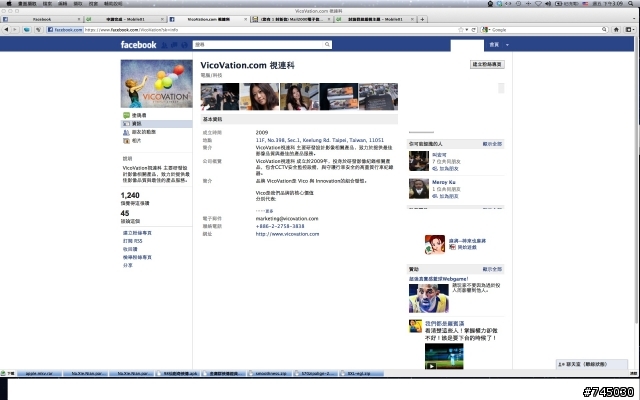The height and width of the screenshot is (400, 640).
Task: Click the Mercy Ku name link
Action: [x=444, y=182]
